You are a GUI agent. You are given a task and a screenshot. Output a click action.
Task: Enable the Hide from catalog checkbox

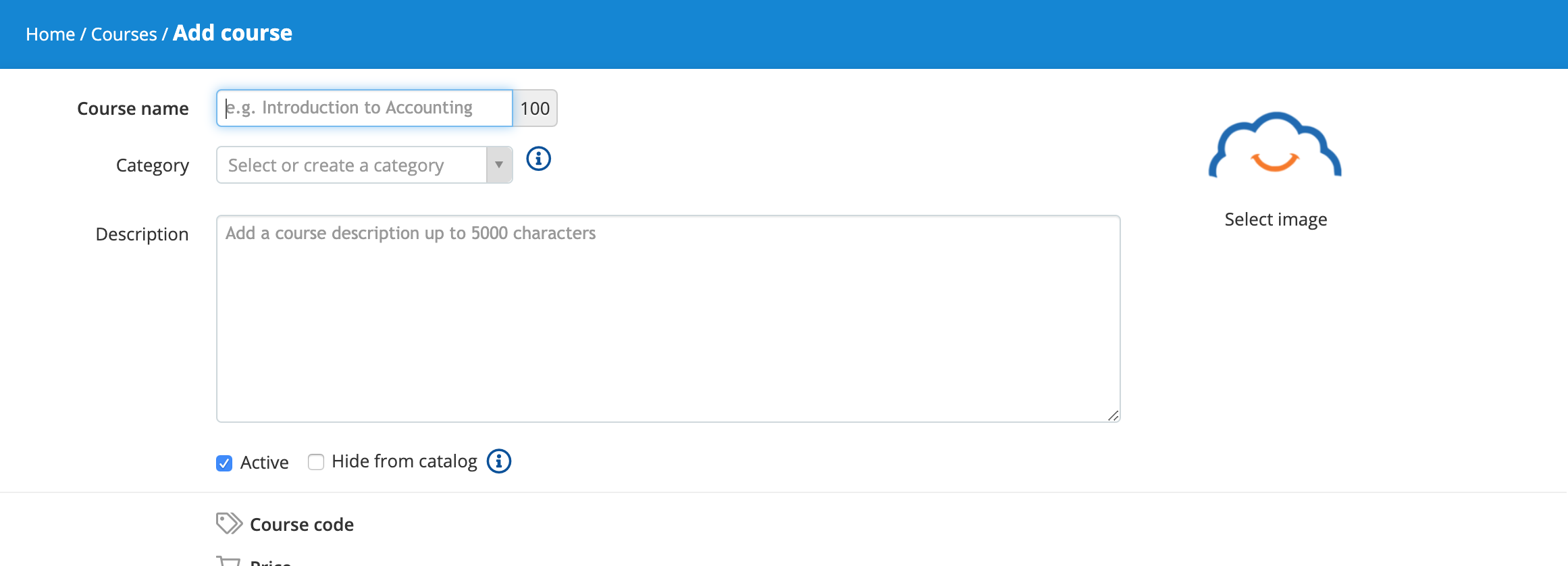[316, 461]
